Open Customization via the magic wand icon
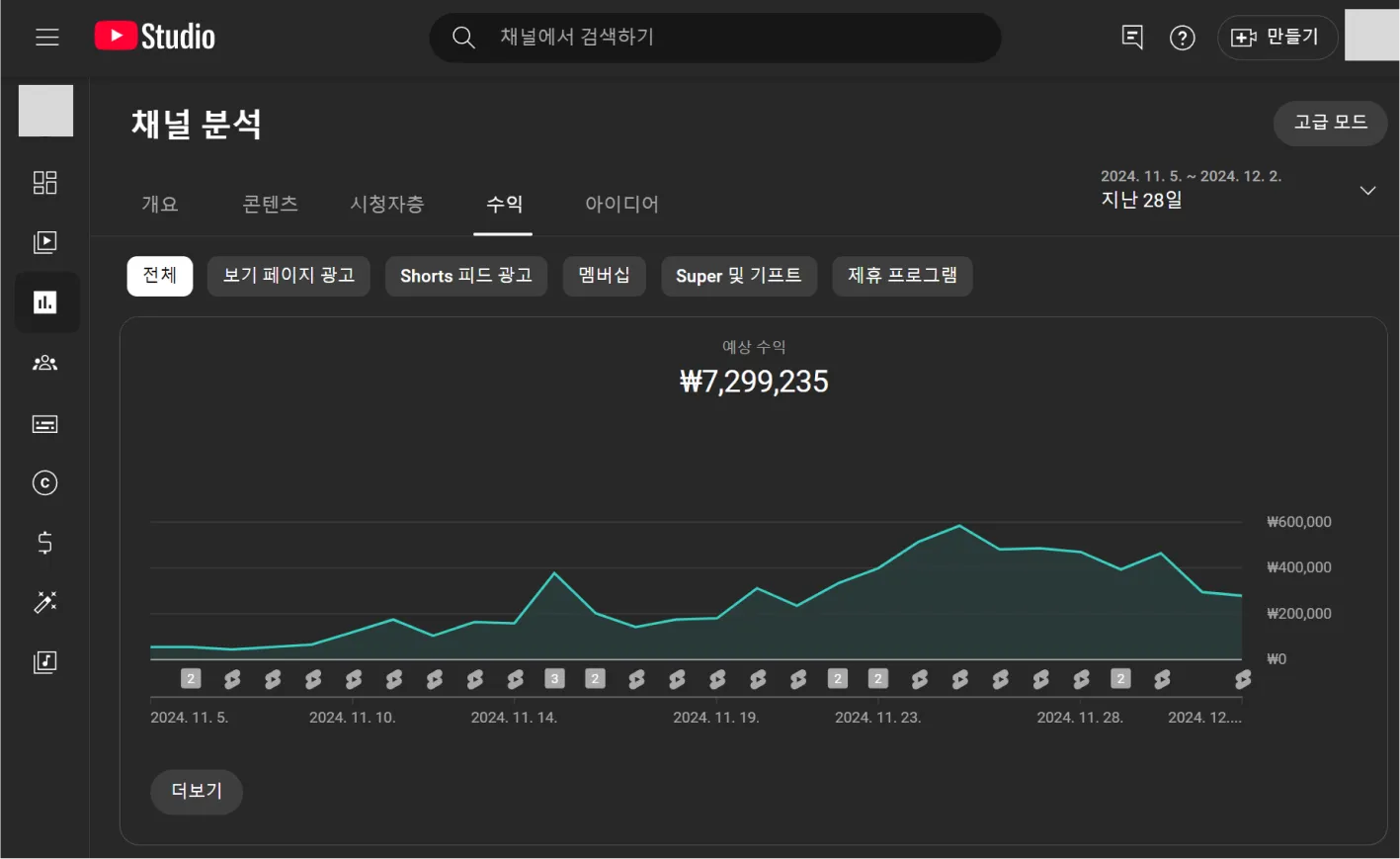The height and width of the screenshot is (859, 1400). coord(44,603)
